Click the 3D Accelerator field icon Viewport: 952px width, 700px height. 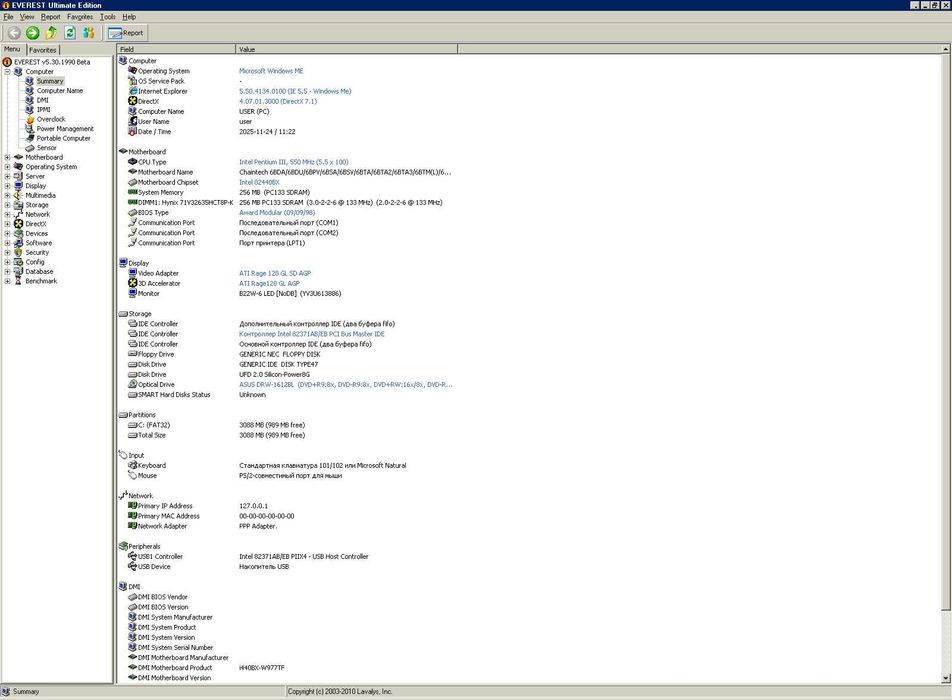click(132, 283)
